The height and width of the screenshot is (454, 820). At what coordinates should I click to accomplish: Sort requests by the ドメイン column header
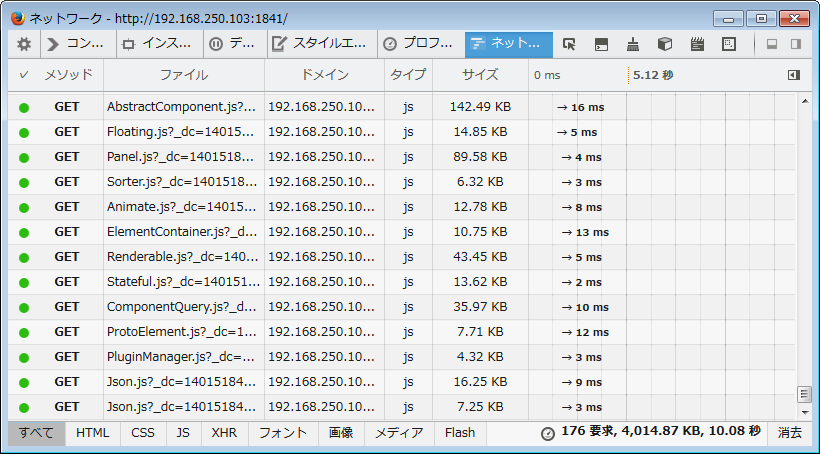point(324,75)
